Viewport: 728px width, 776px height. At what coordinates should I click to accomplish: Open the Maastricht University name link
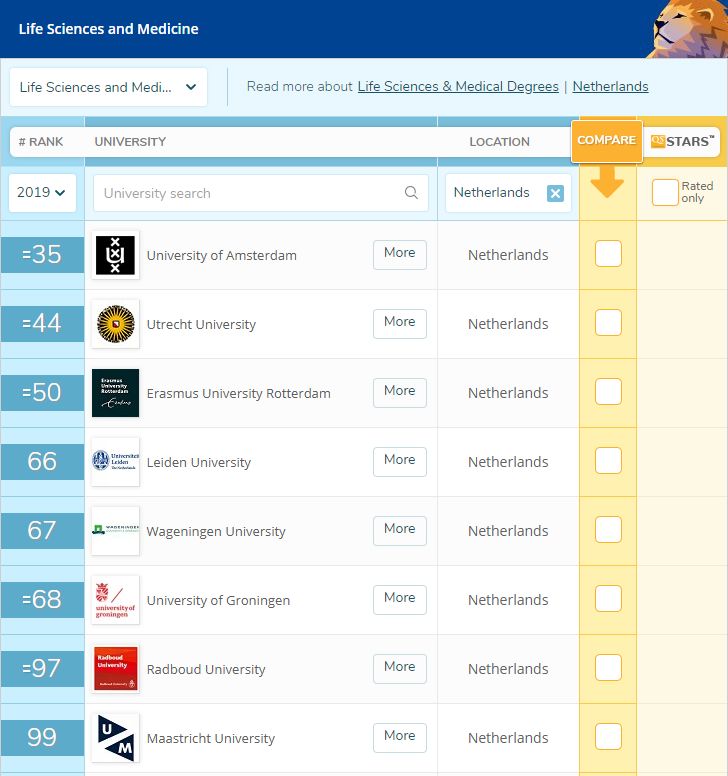coord(211,738)
